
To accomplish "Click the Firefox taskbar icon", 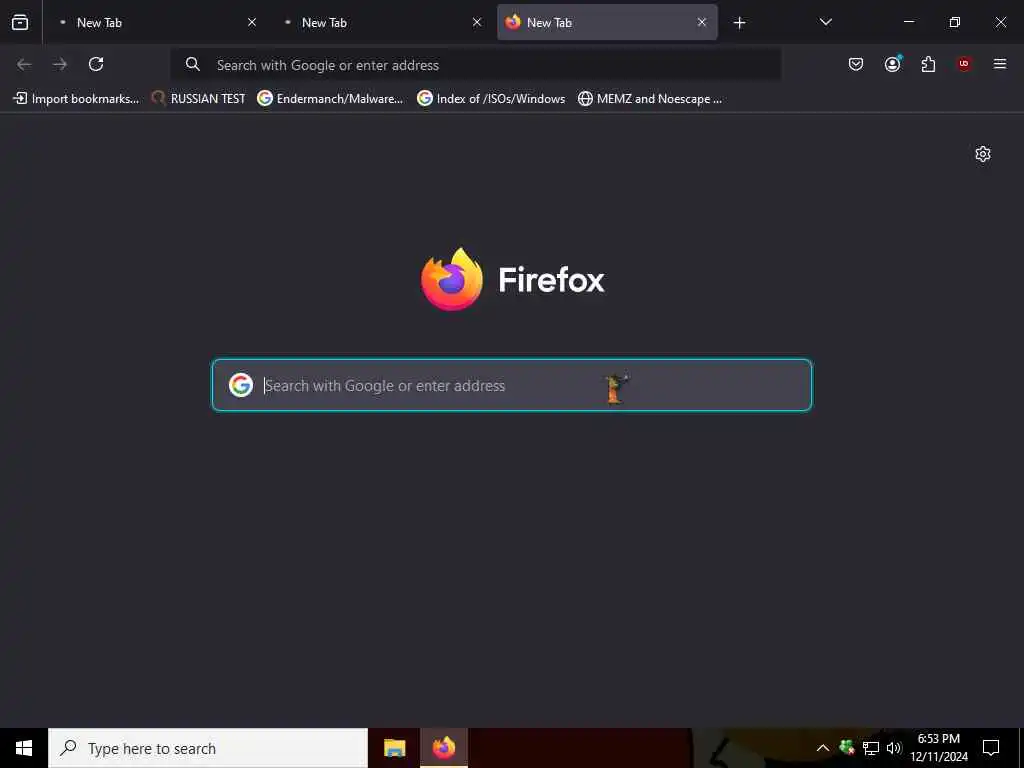I will 444,748.
